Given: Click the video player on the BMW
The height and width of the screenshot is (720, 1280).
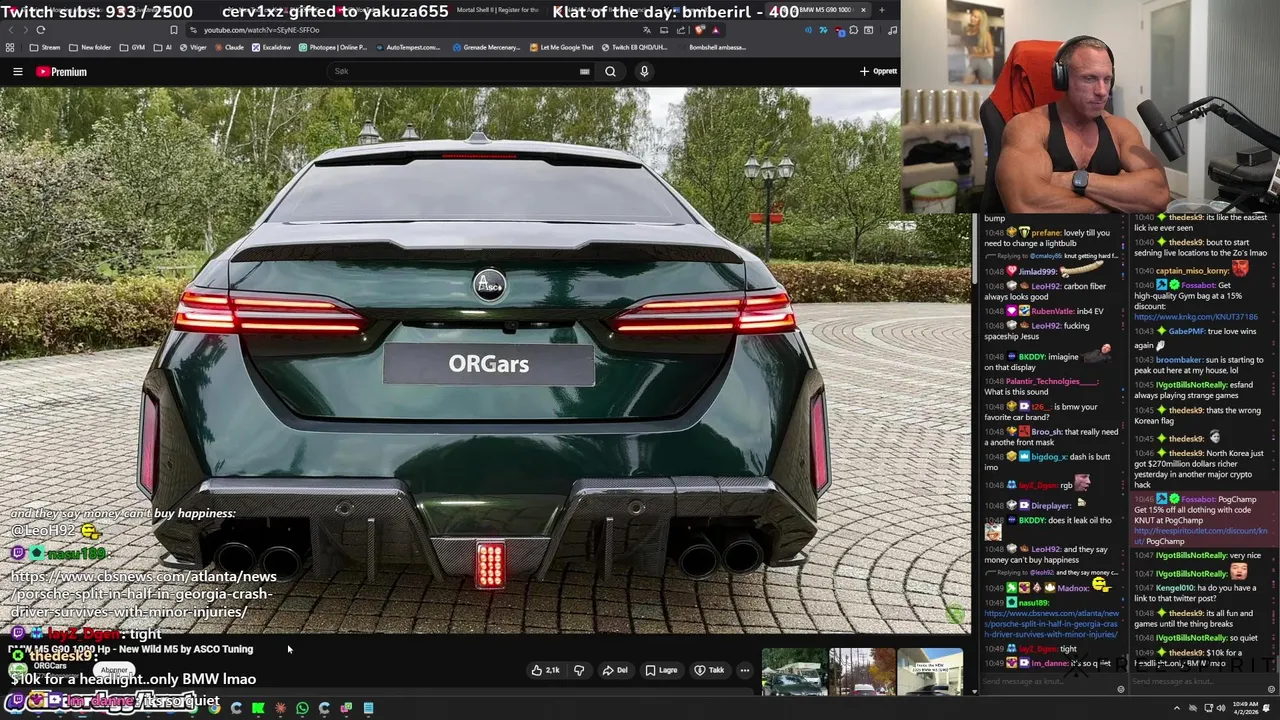Looking at the screenshot, I should (x=485, y=360).
